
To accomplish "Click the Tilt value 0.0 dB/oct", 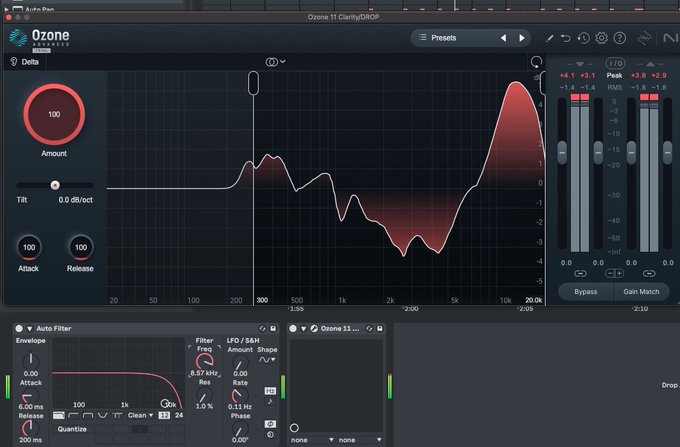I will tap(75, 200).
